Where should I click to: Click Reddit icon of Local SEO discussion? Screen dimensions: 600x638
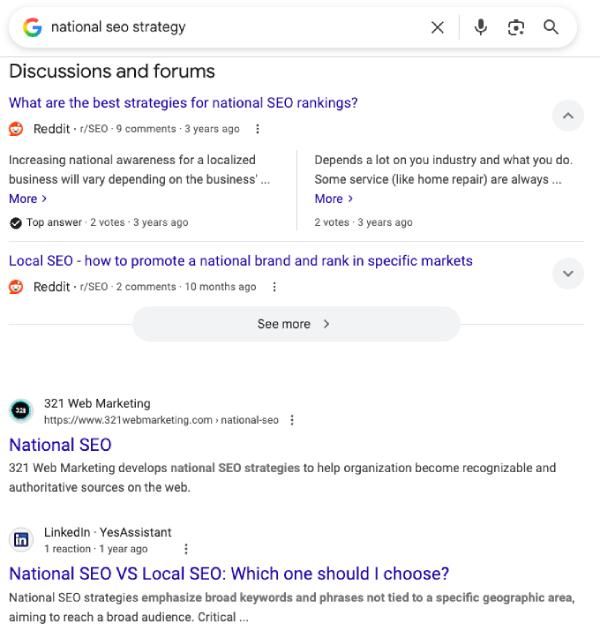click(x=16, y=287)
